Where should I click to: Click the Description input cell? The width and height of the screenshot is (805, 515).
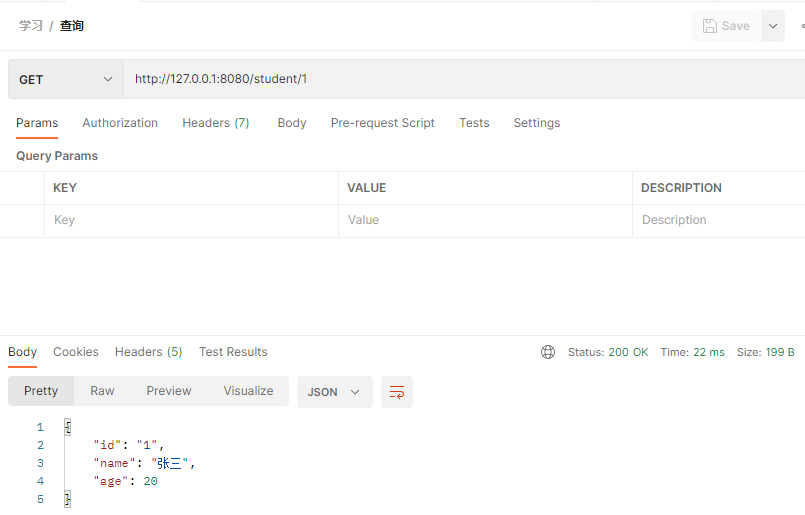pos(719,220)
